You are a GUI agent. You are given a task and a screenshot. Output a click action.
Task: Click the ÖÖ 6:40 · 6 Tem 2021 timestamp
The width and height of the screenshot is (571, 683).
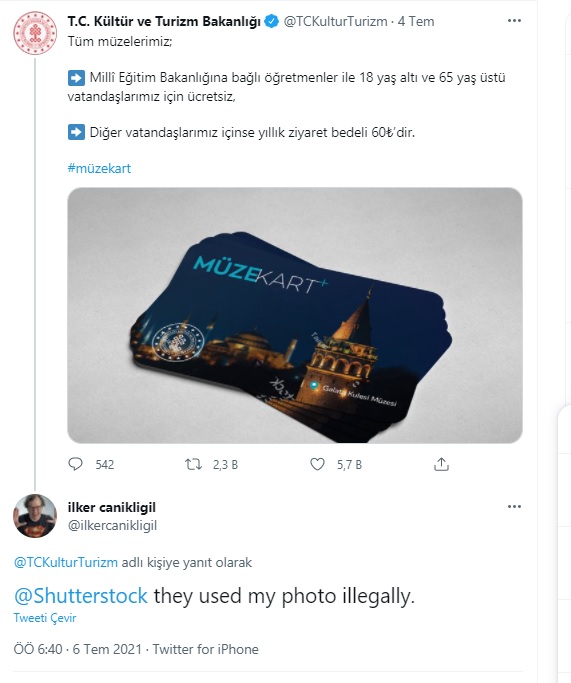tap(78, 649)
